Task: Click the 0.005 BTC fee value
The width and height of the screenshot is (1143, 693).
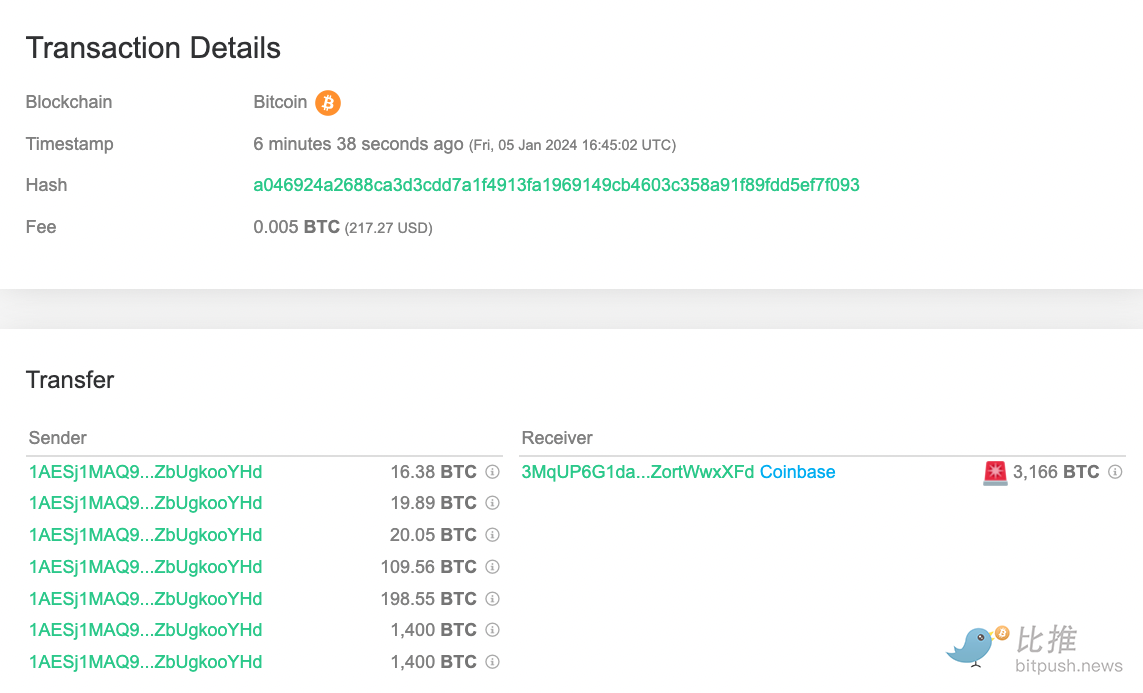Action: (x=296, y=227)
